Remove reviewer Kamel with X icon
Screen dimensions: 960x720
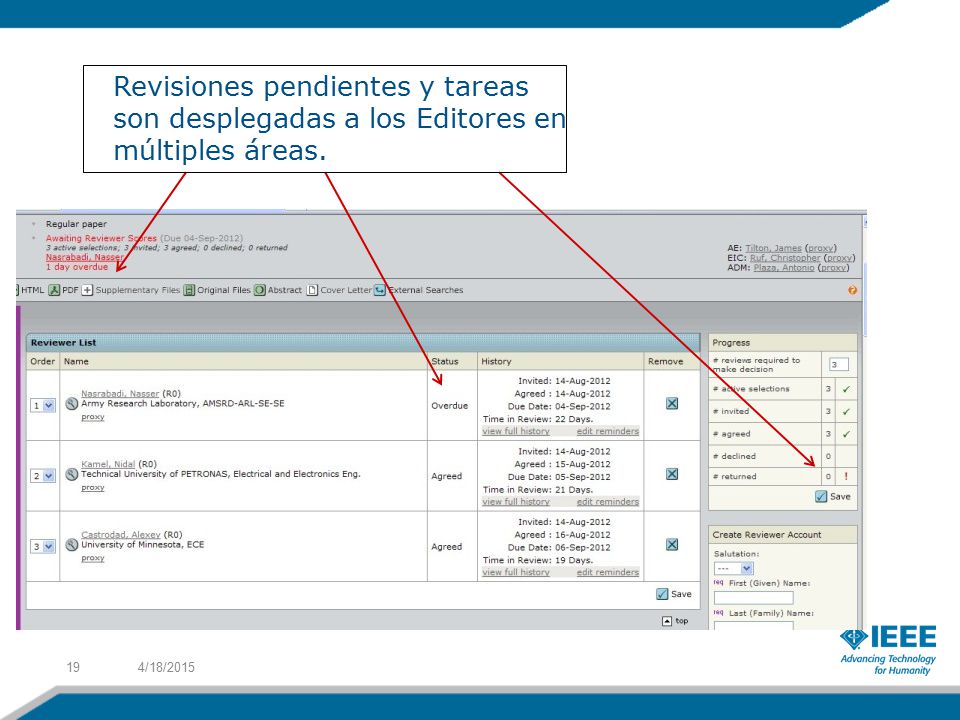click(x=672, y=474)
